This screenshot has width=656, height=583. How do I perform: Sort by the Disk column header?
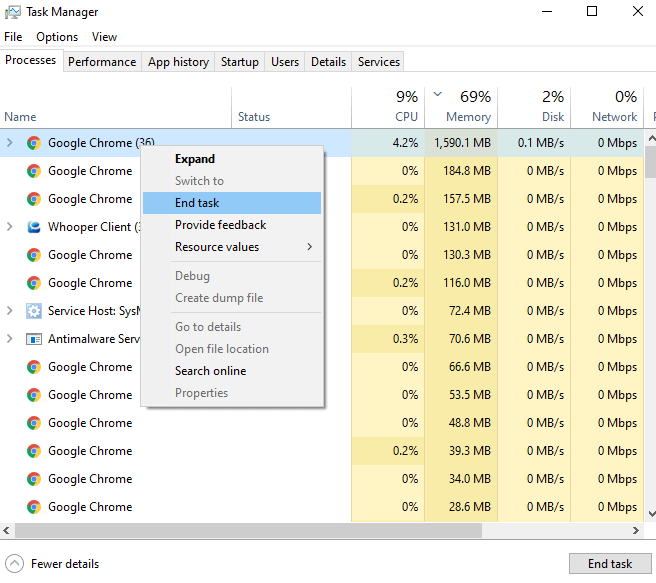[534, 107]
